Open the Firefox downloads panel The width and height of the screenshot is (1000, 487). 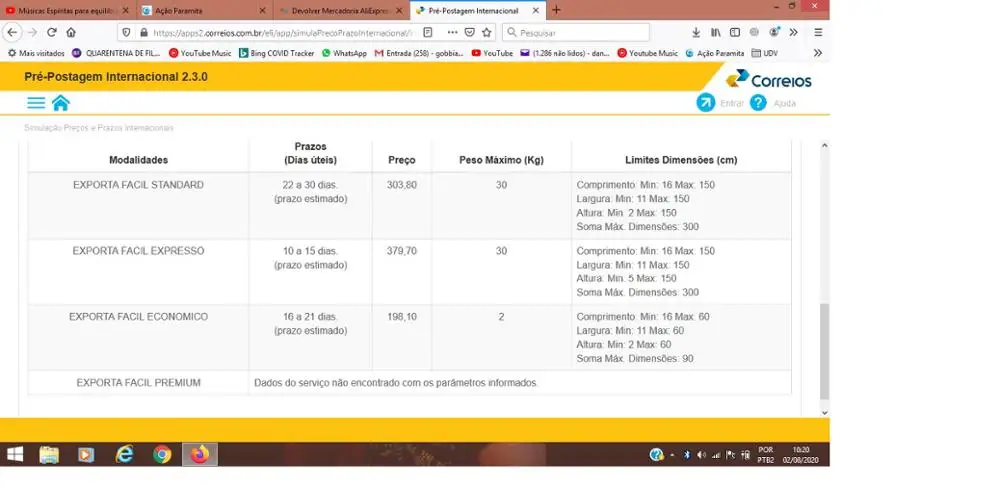coord(696,33)
